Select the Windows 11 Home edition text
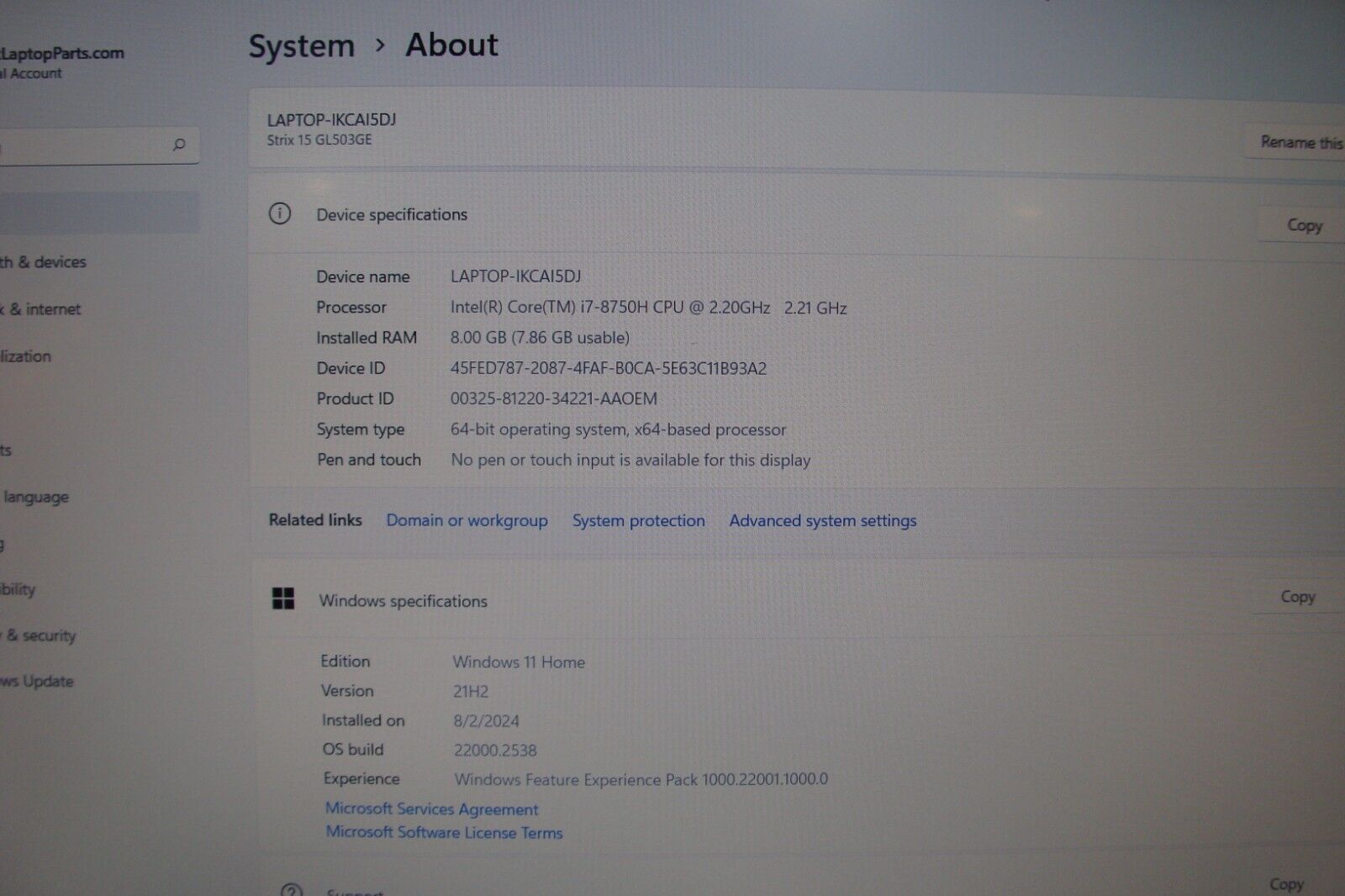Screen dimensions: 1345x896 pyautogui.click(x=519, y=661)
